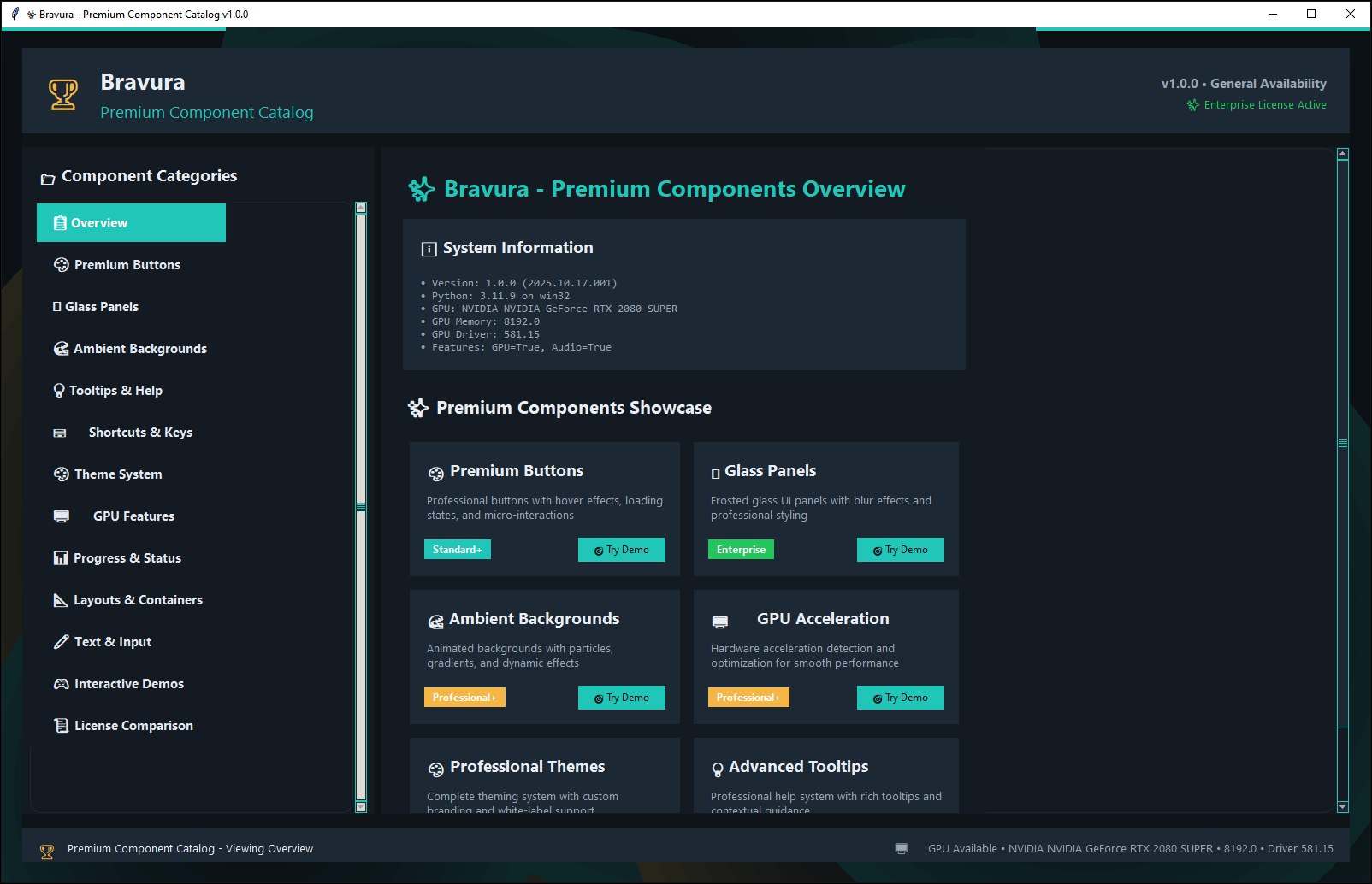Click the lightbulb icon for Tooltips & Help
The width and height of the screenshot is (1372, 884).
coord(59,390)
